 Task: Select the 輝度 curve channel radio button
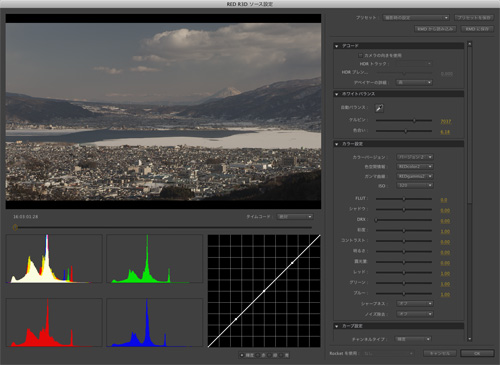[x=242, y=355]
